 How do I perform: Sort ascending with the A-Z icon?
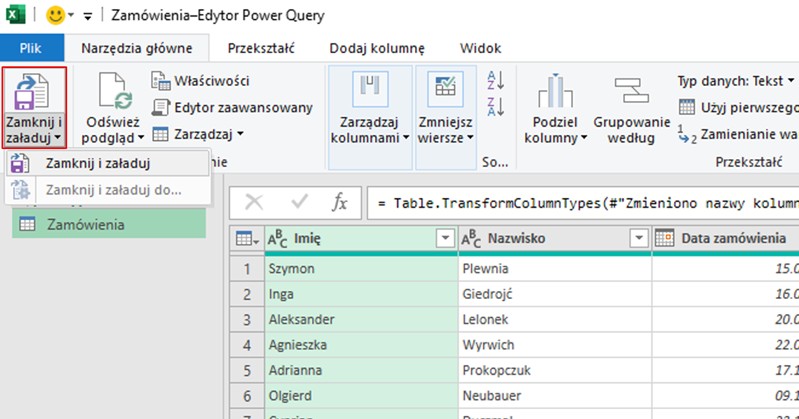click(x=495, y=80)
